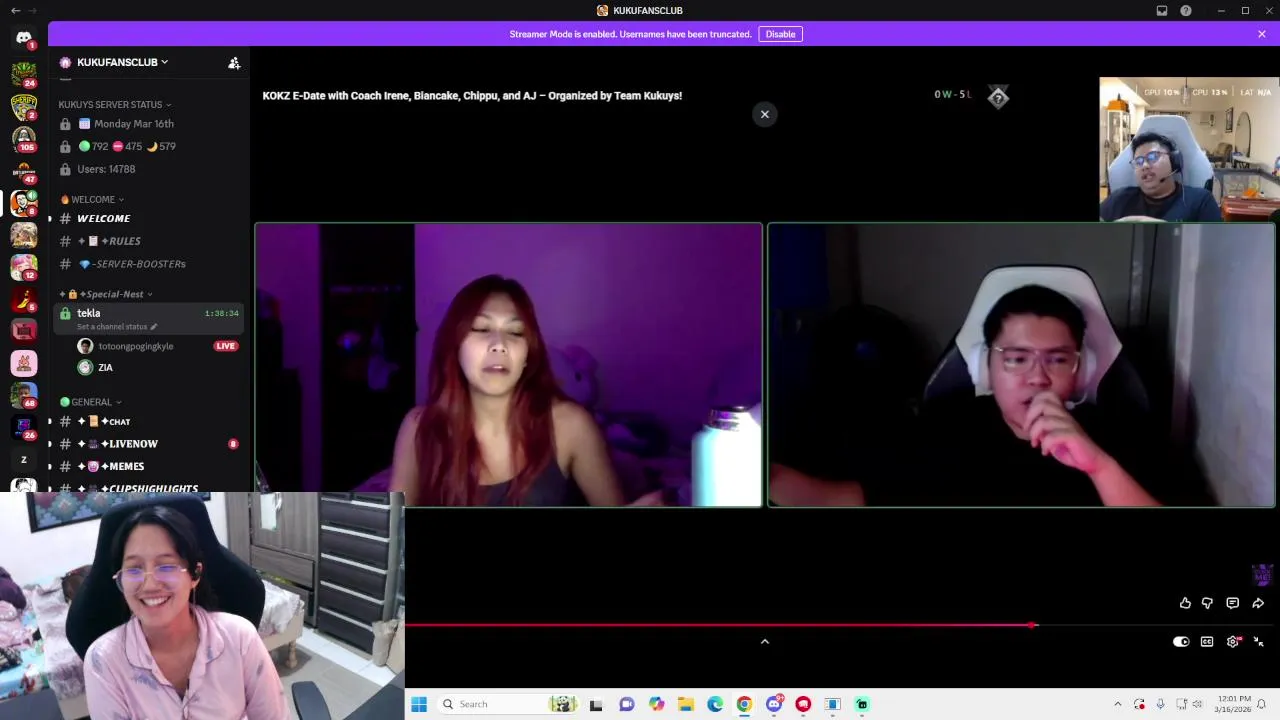The width and height of the screenshot is (1280, 720).
Task: Open the video comments icon
Action: click(x=1232, y=603)
